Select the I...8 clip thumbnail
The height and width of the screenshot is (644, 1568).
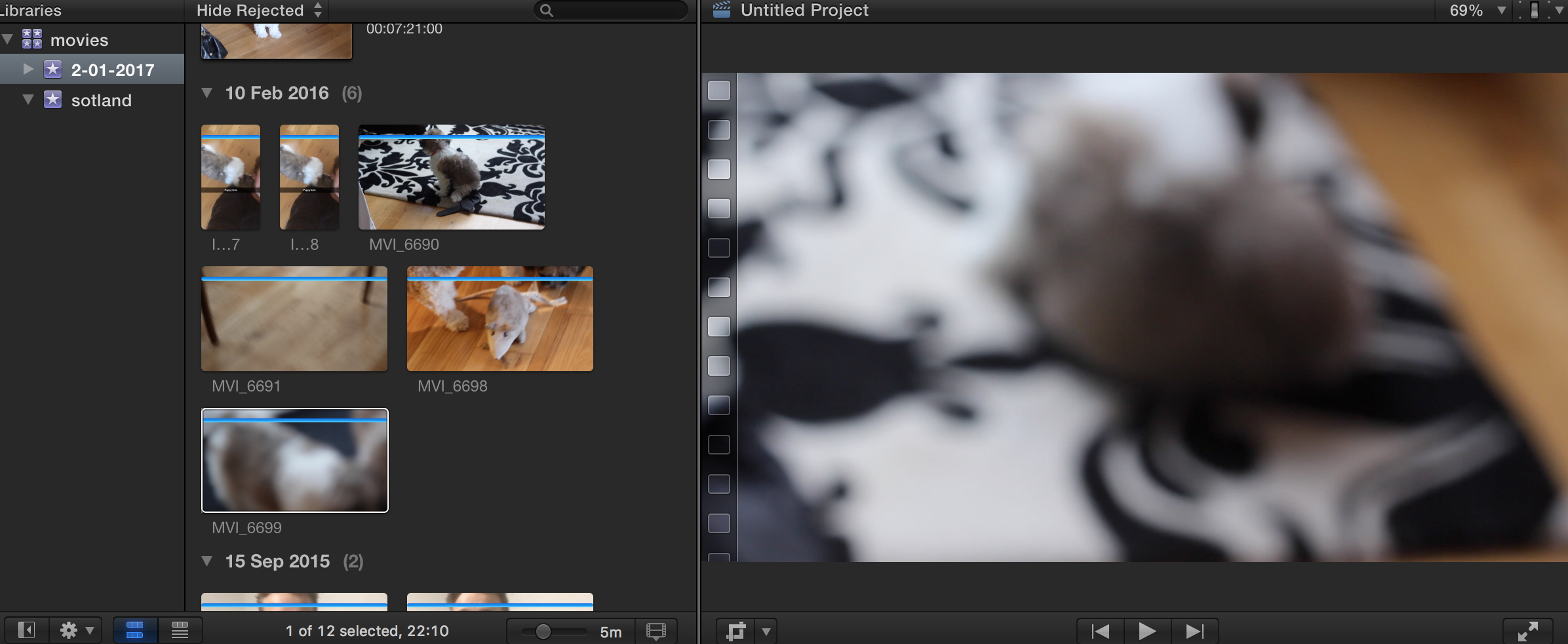point(309,177)
